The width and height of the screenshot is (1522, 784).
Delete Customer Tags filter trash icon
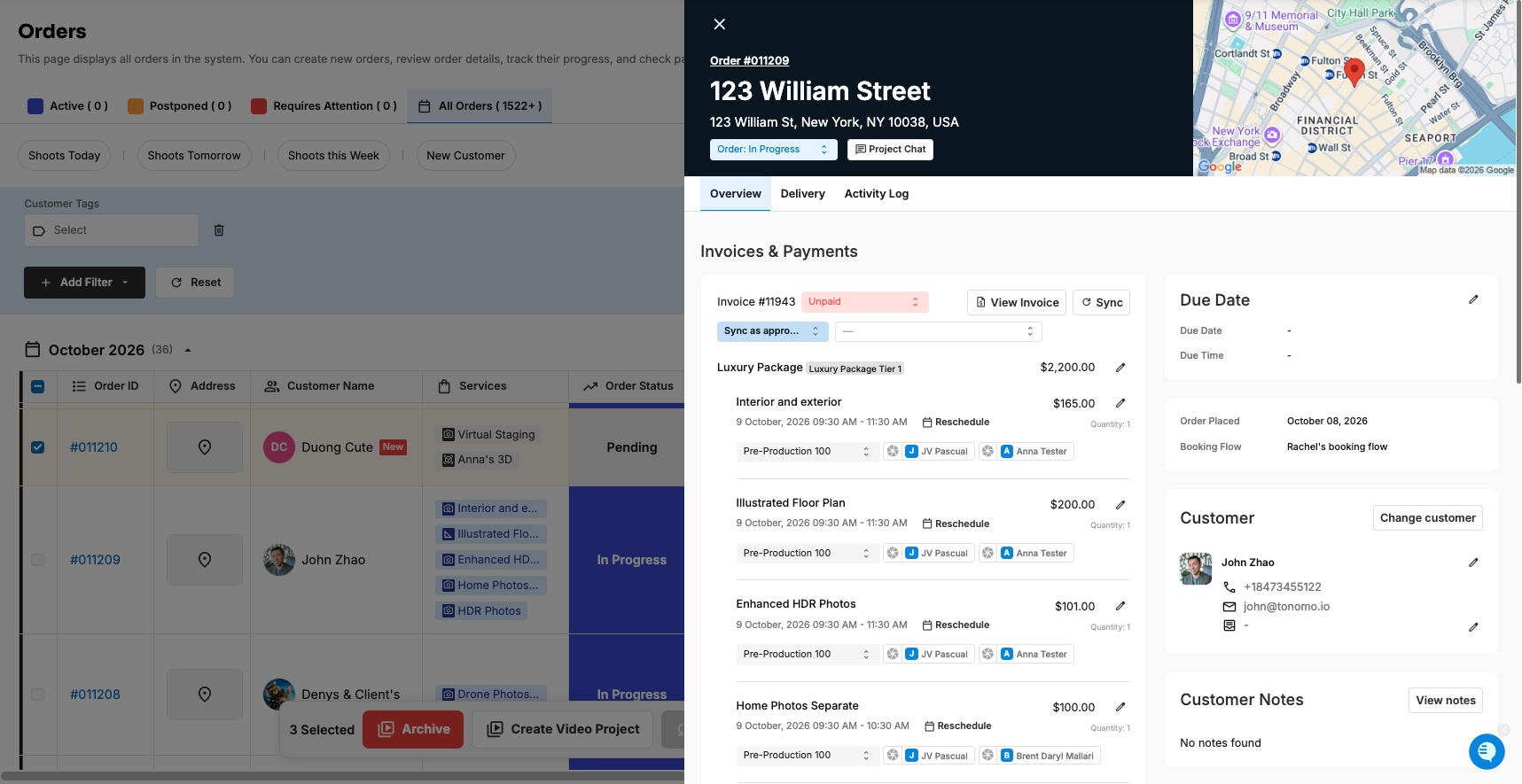[x=219, y=230]
